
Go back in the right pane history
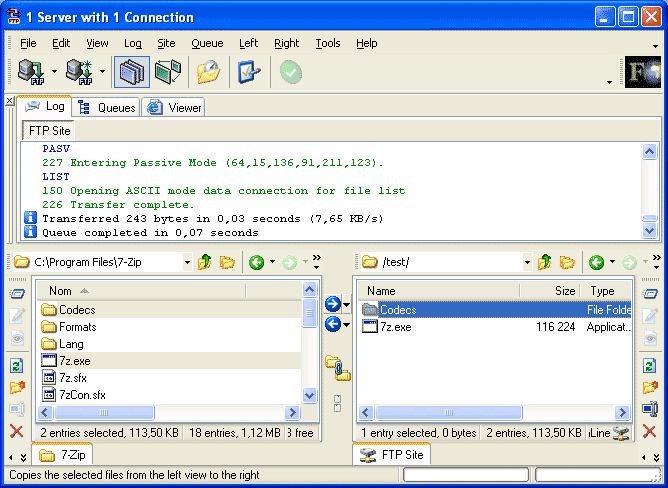[596, 263]
